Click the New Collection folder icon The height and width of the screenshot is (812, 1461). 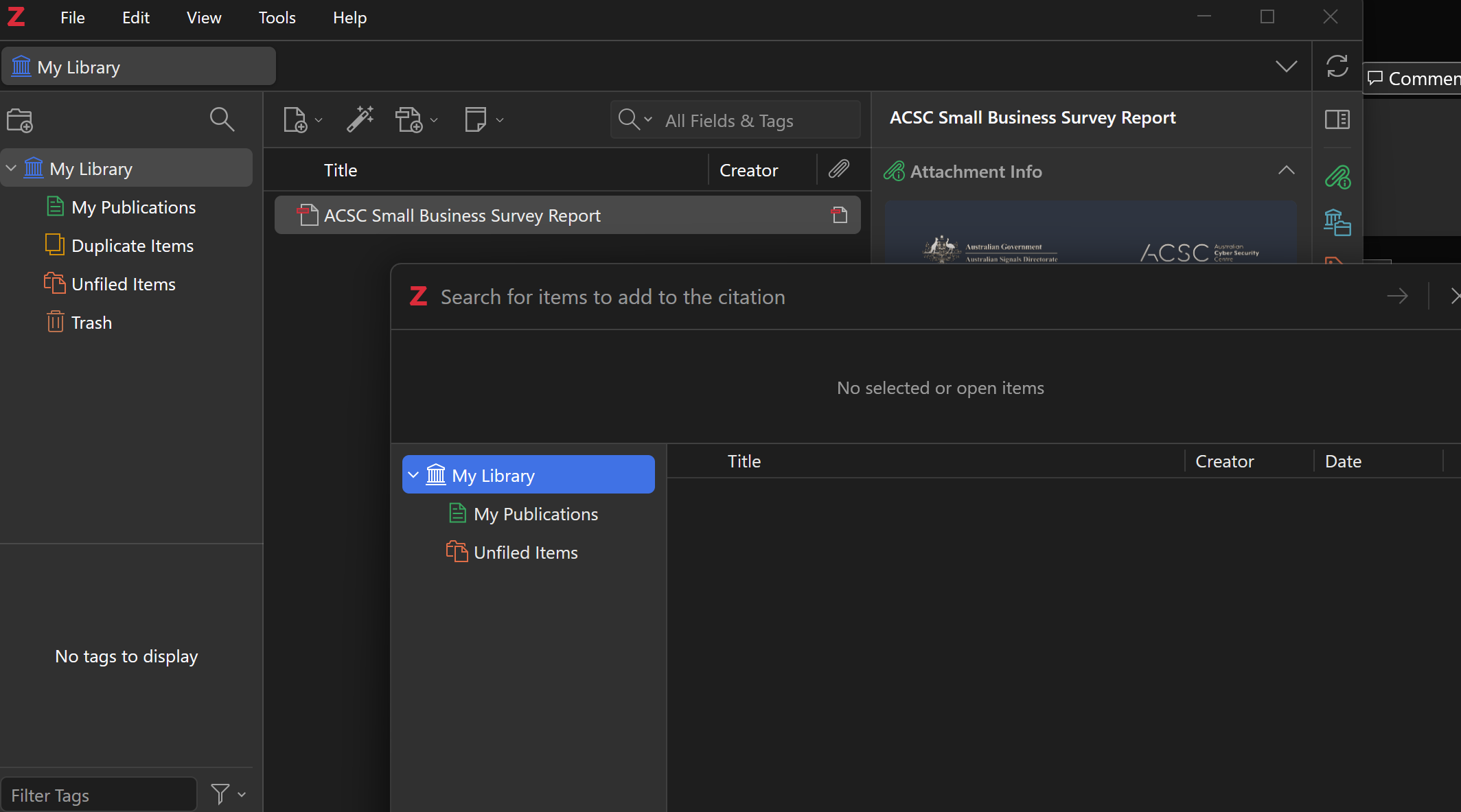coord(20,120)
